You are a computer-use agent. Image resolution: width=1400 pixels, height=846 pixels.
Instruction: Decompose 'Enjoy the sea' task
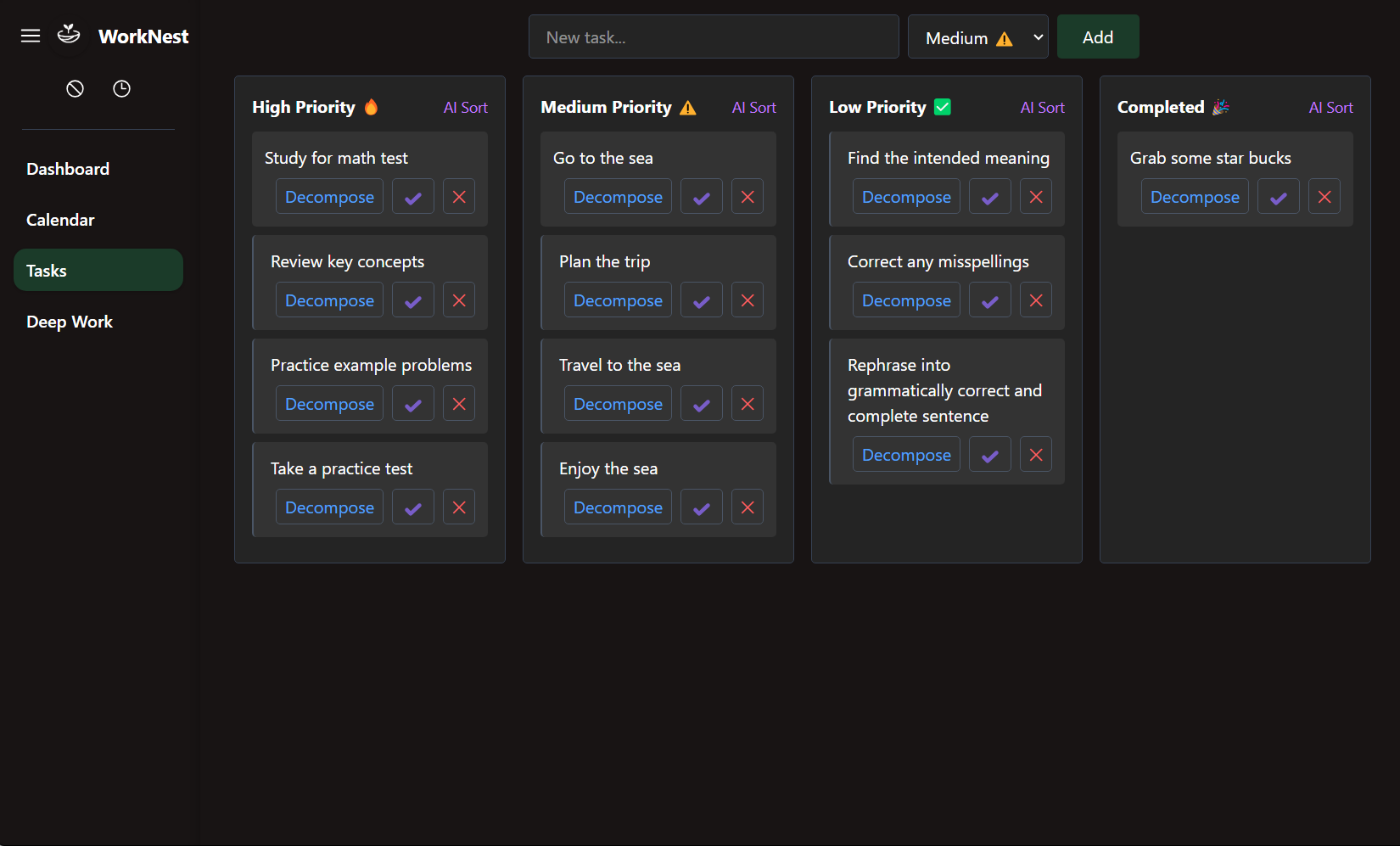(x=618, y=507)
